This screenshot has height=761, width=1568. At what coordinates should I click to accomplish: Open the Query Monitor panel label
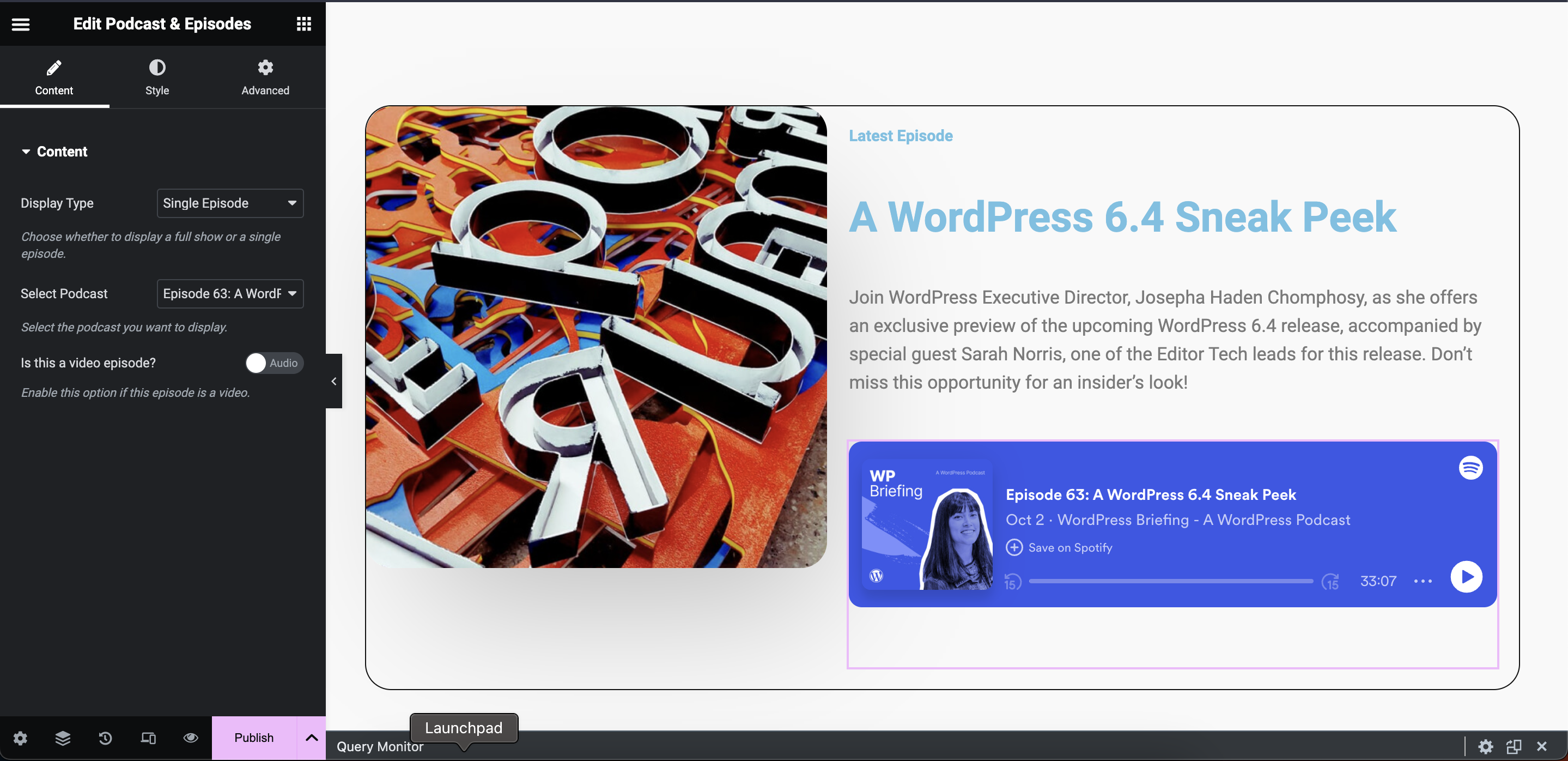point(380,746)
